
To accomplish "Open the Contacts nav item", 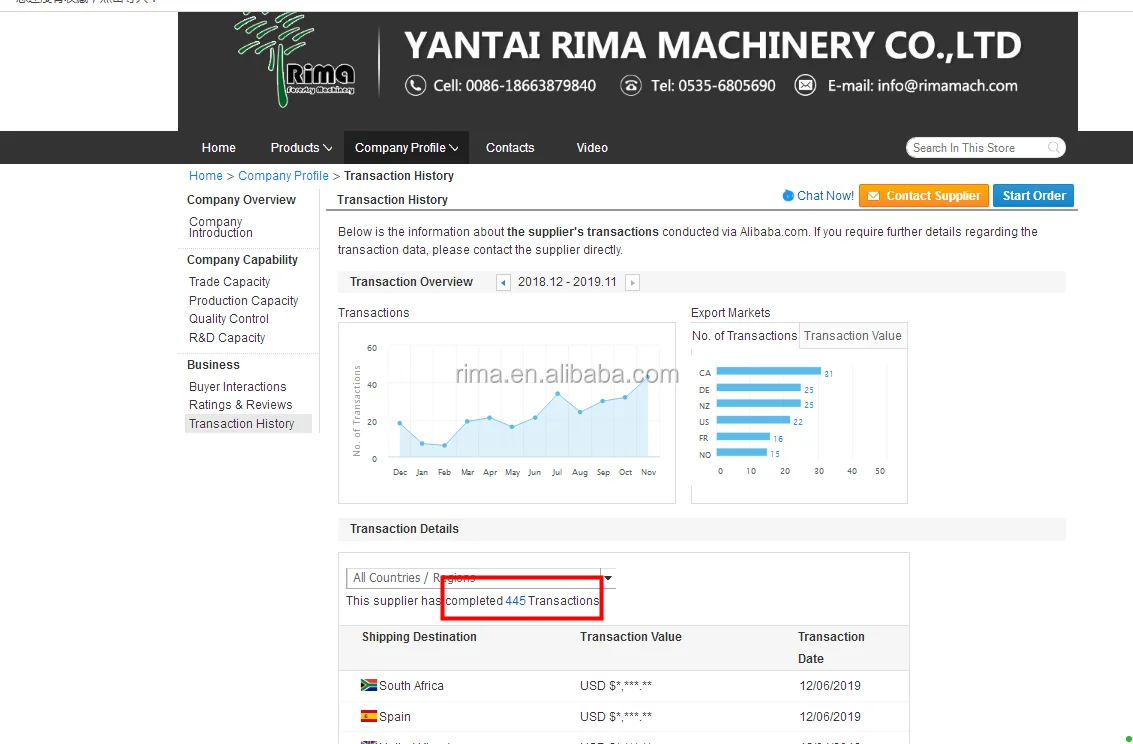I will [510, 148].
